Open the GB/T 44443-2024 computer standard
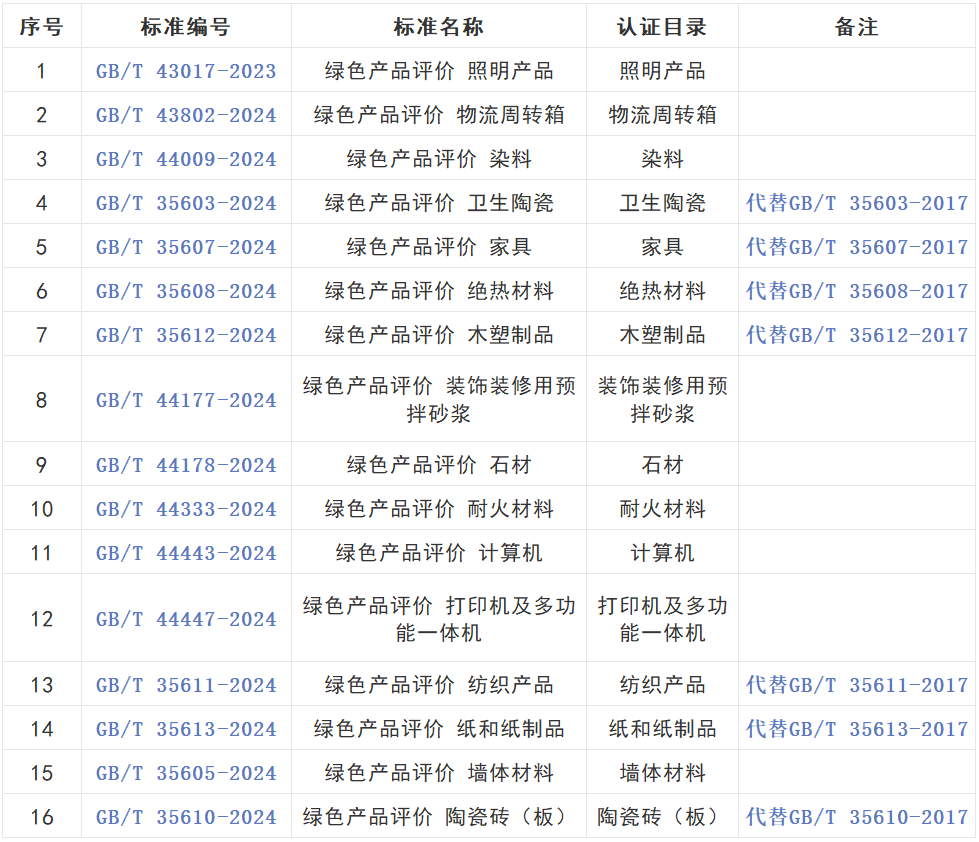This screenshot has height=842, width=979. pyautogui.click(x=186, y=553)
